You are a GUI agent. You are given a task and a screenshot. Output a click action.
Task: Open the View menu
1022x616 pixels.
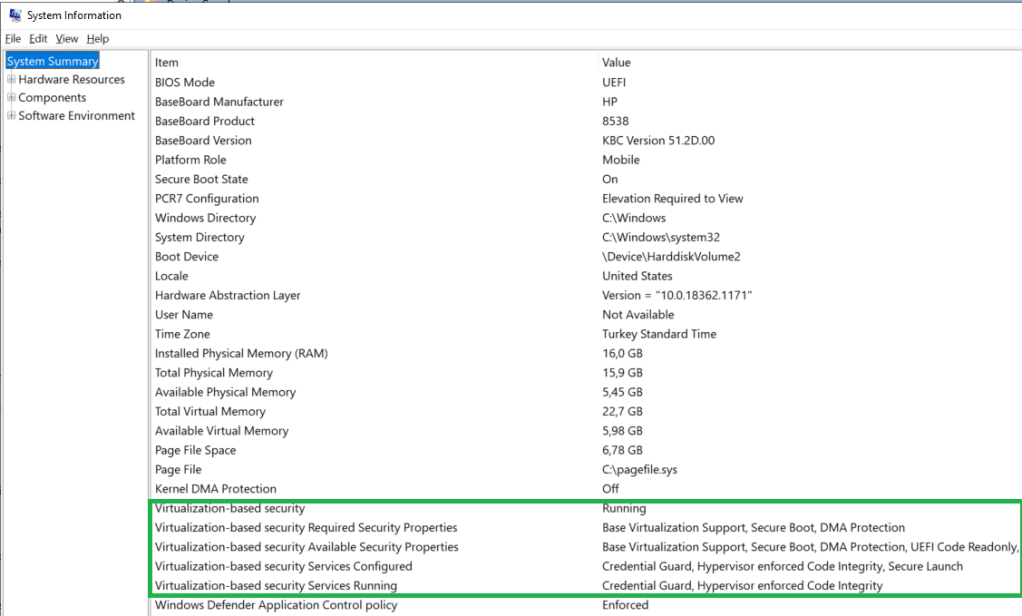tap(67, 39)
